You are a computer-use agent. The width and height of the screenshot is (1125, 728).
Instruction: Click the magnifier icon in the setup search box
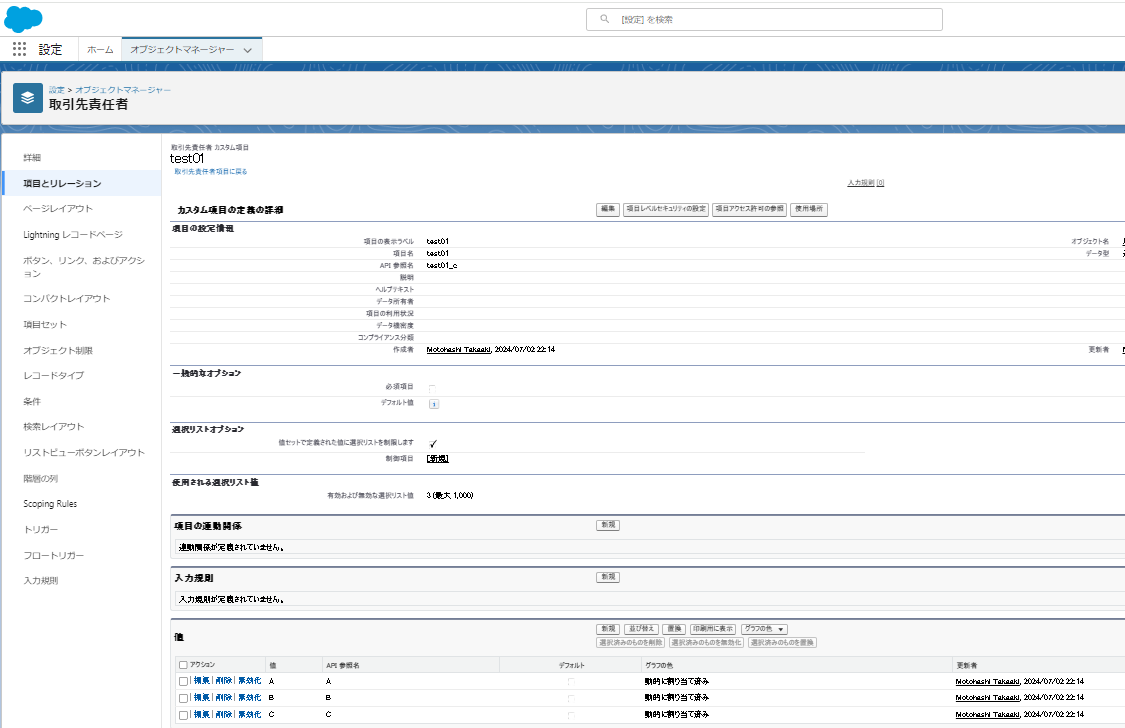click(x=605, y=19)
